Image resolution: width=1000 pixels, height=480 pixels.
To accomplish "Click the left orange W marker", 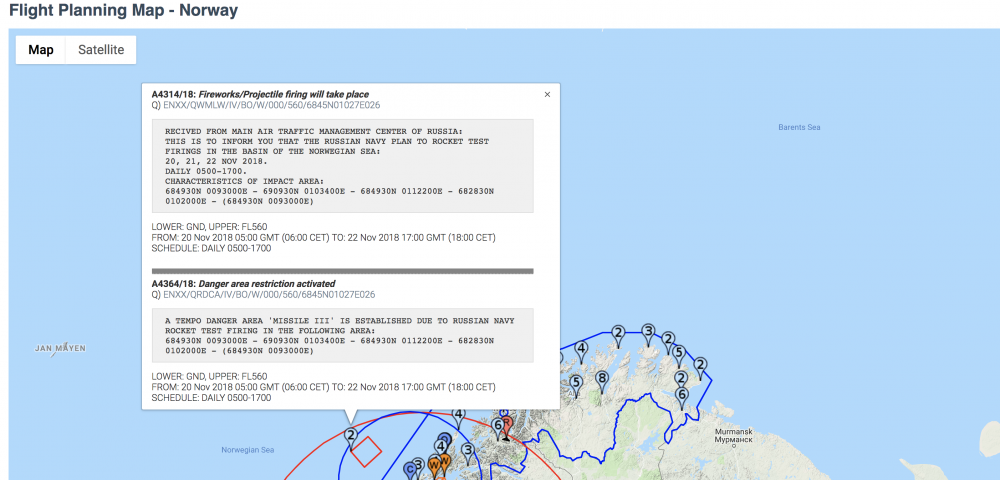I will 434,464.
